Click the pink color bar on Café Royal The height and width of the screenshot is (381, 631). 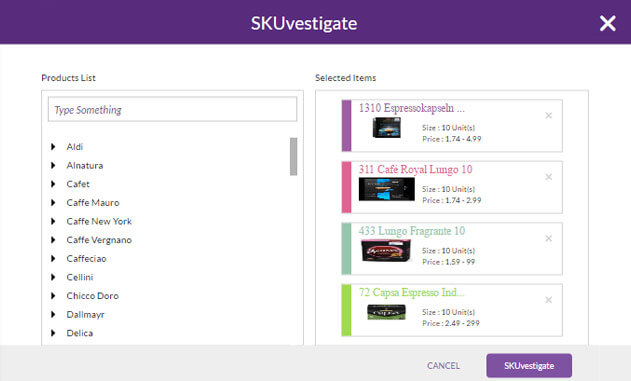click(346, 187)
